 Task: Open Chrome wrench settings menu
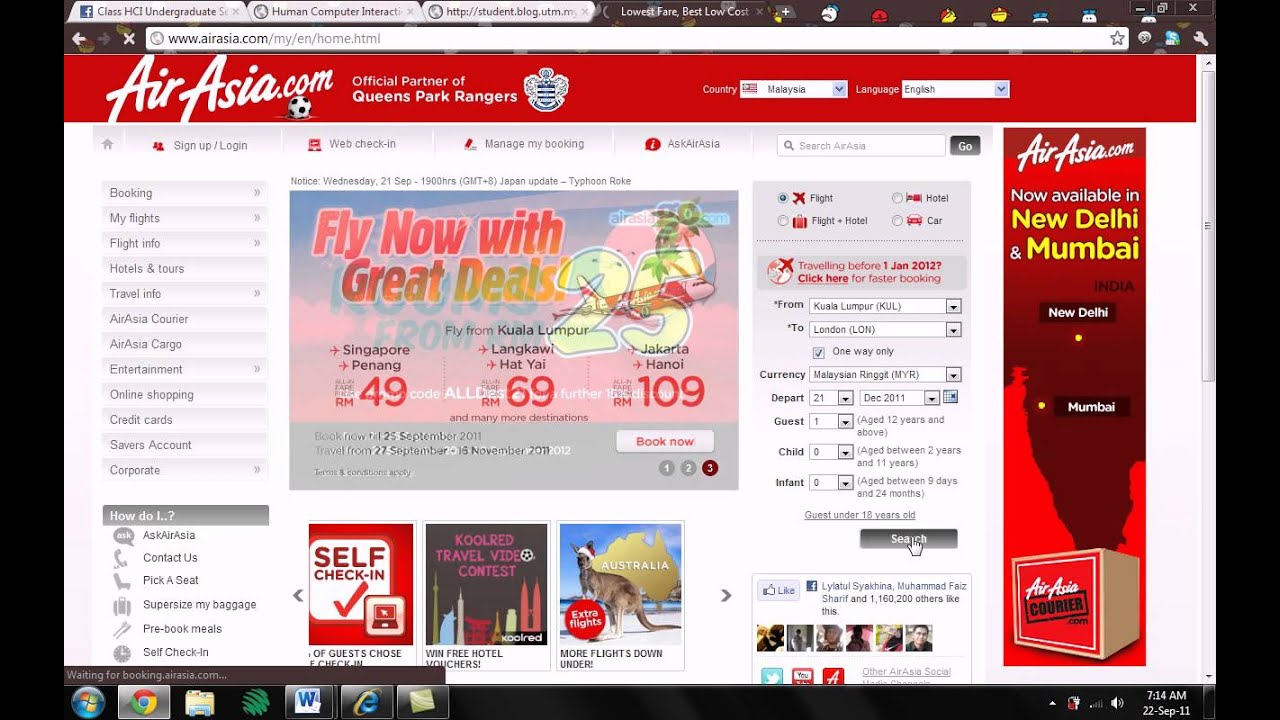click(1201, 38)
